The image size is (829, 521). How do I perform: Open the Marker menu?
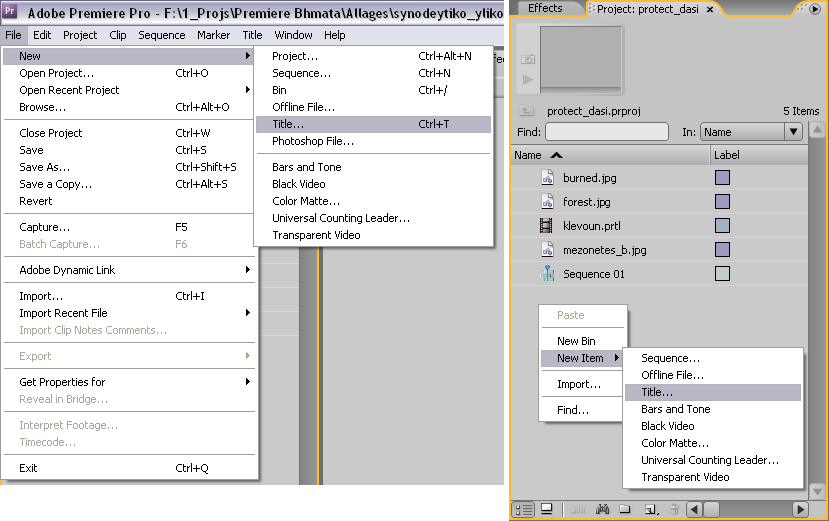pos(214,35)
